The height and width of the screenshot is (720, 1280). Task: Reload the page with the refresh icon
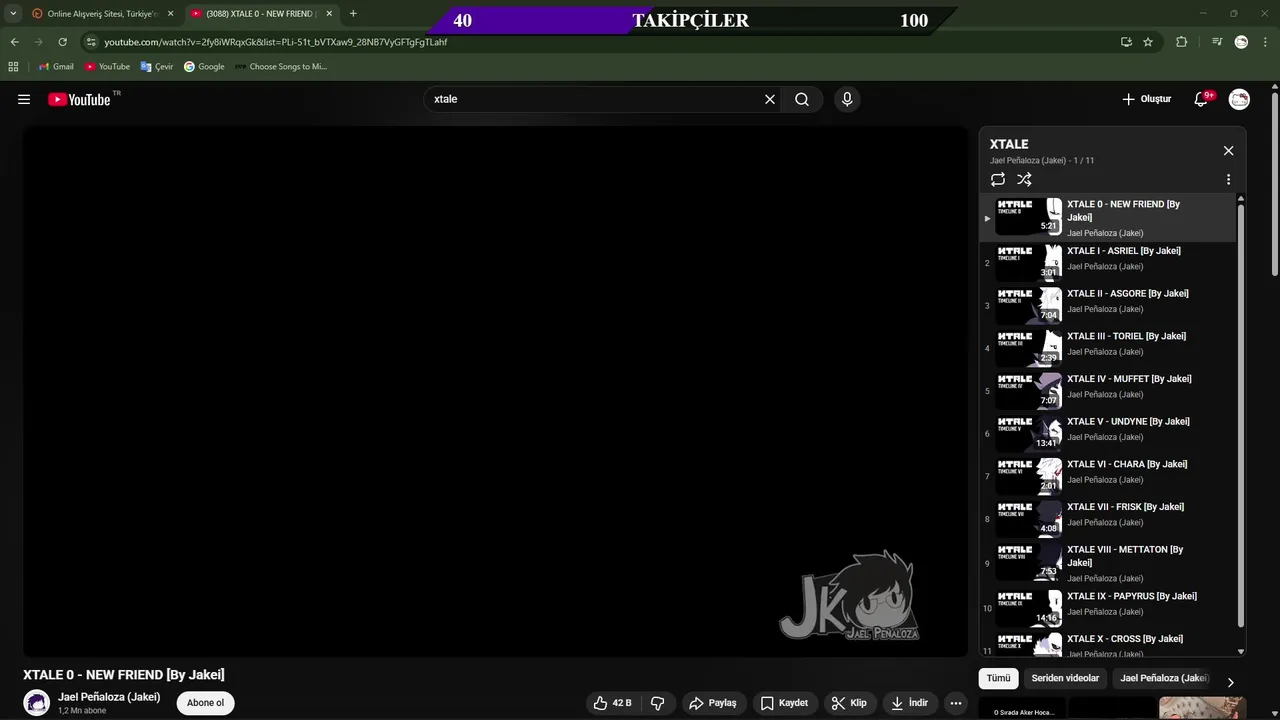click(x=62, y=42)
